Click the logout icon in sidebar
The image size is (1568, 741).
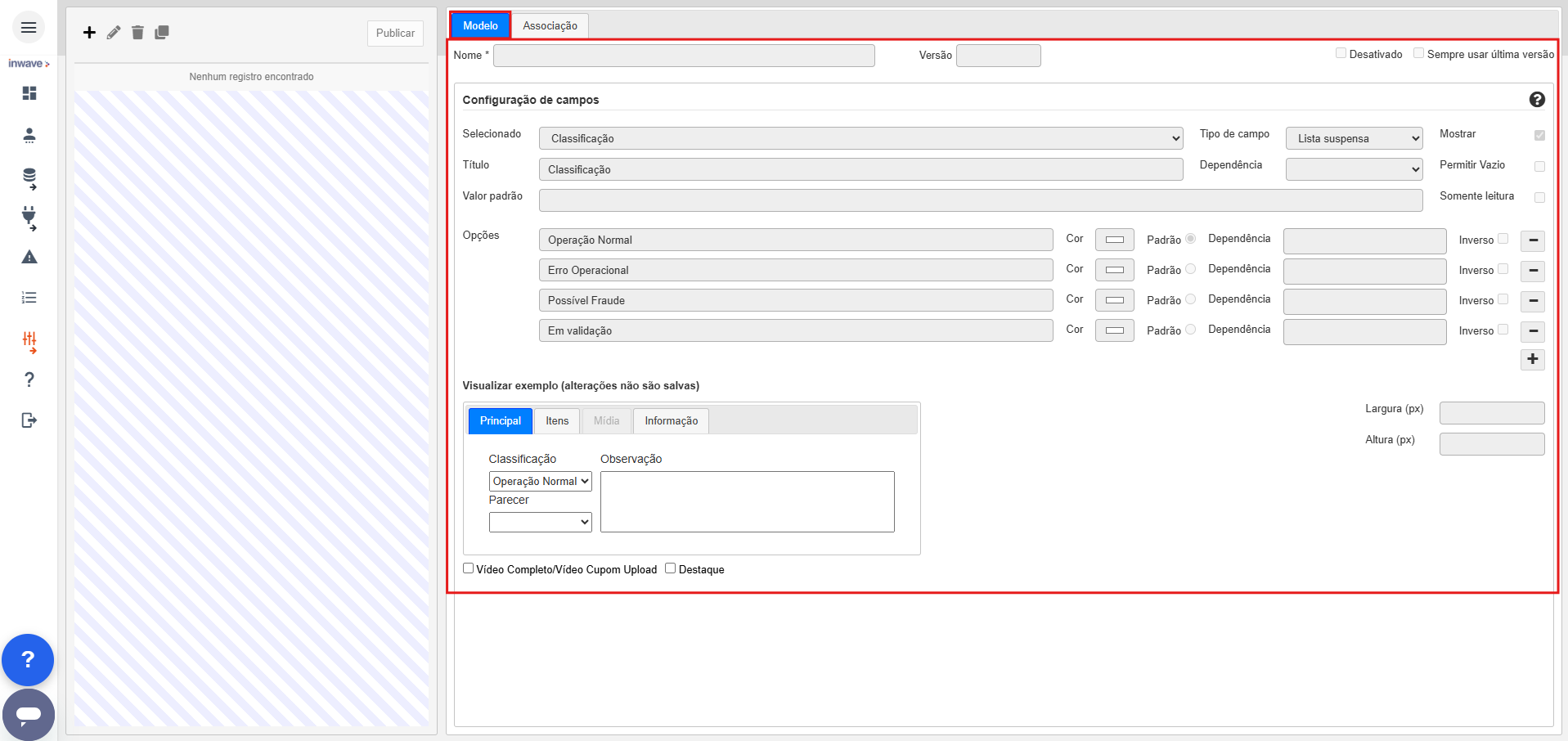pos(29,420)
